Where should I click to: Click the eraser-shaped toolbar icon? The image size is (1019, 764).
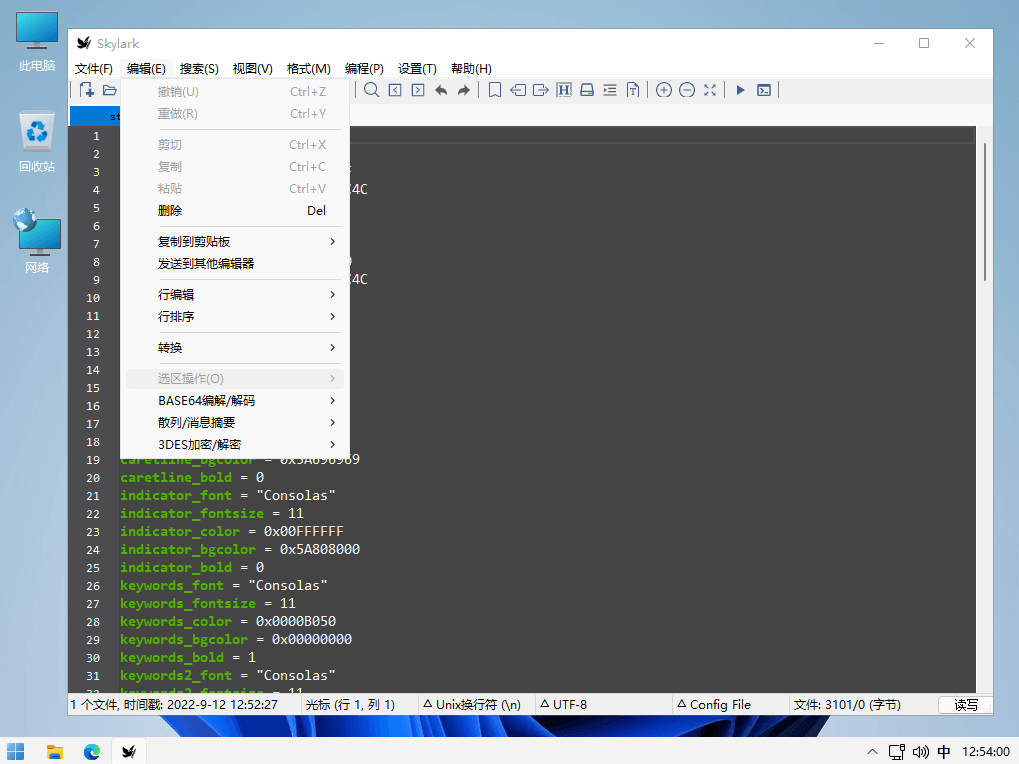[x=587, y=90]
